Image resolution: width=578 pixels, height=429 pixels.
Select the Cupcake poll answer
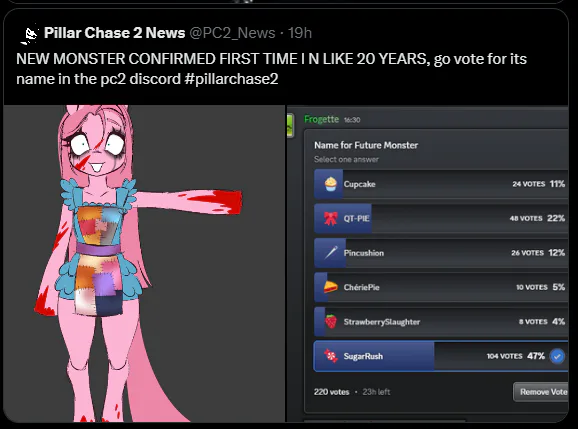(x=441, y=184)
